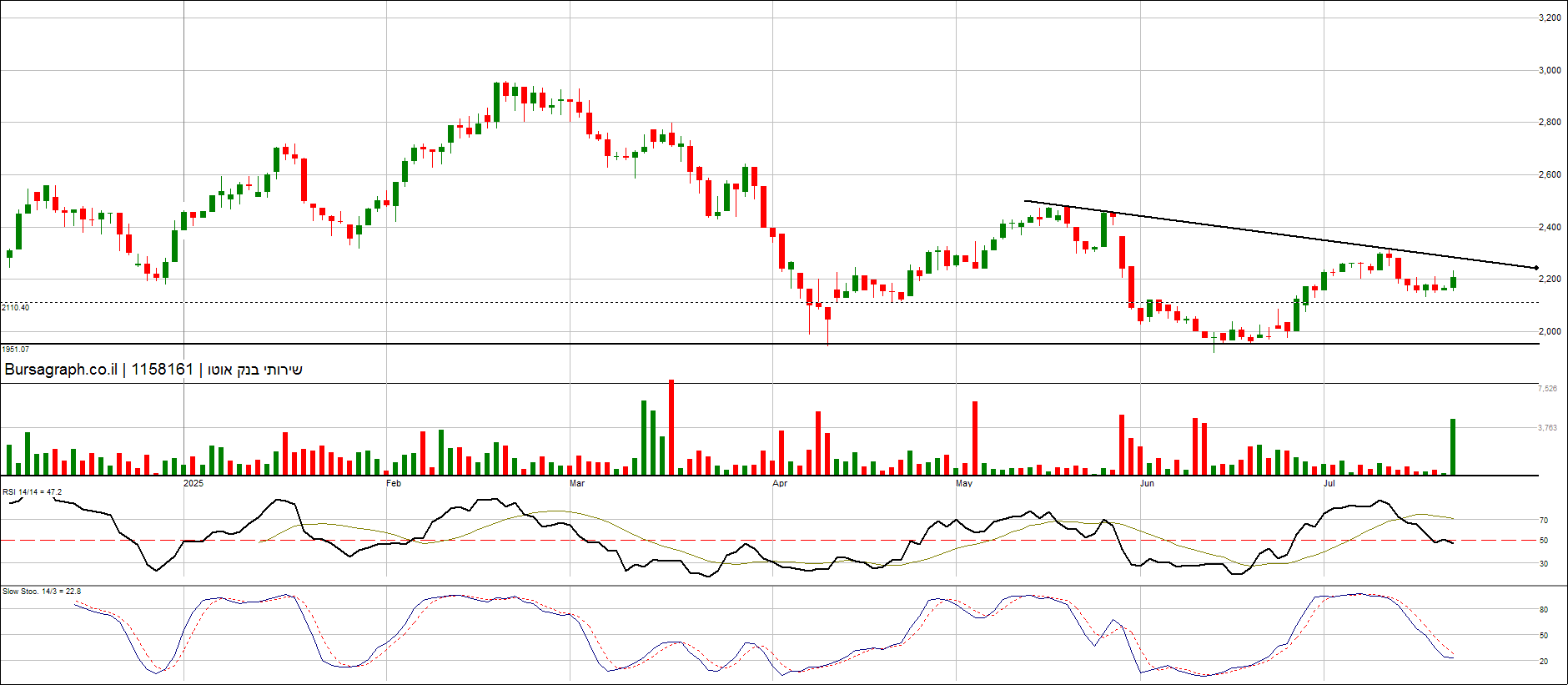The width and height of the screenshot is (1568, 685).
Task: Click the Bursagraph.co.il watermark text
Action: [61, 370]
